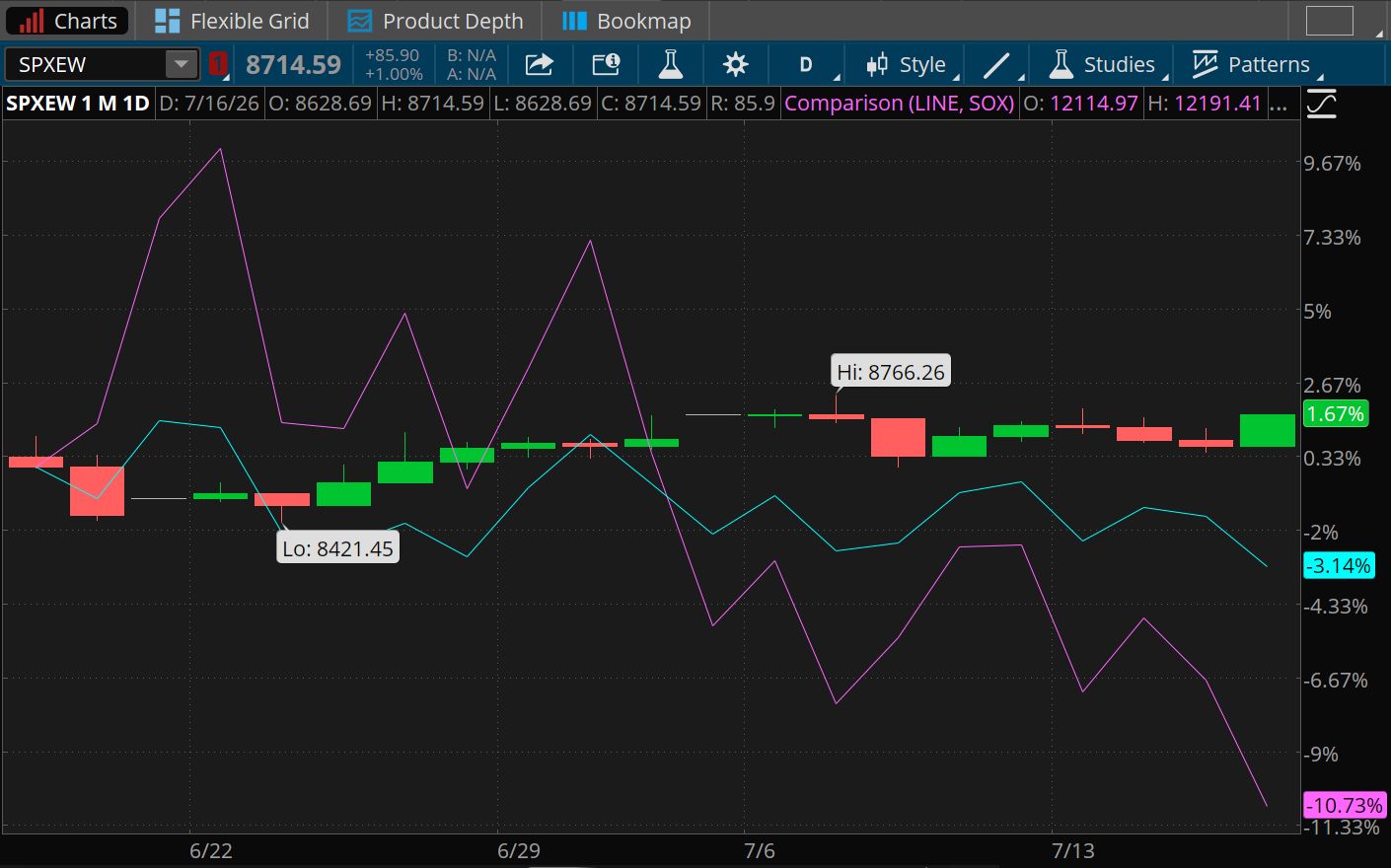Open the D timeframe selector
The image size is (1391, 868).
[806, 65]
